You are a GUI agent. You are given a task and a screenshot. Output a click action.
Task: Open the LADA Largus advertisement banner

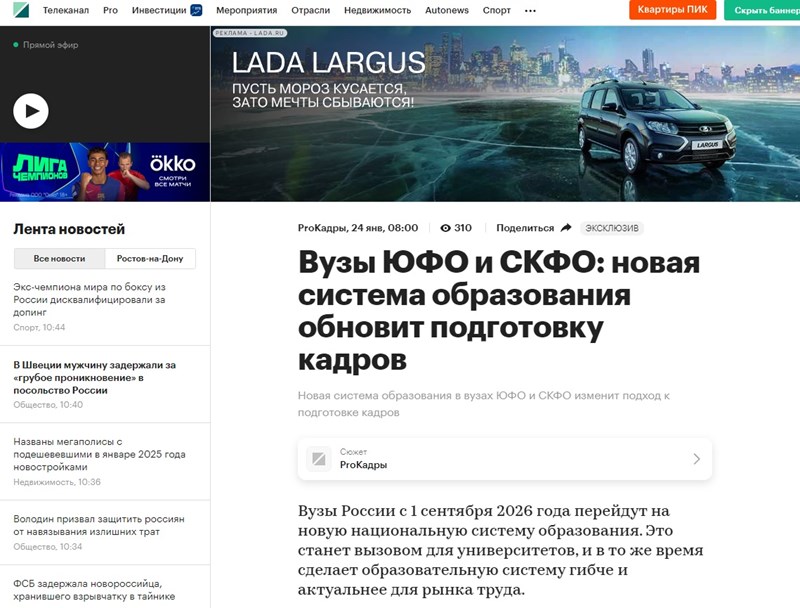505,114
